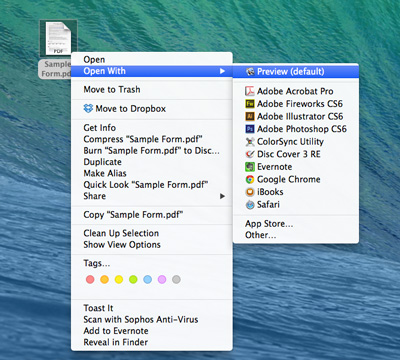400x360 pixels.
Task: Click the Sample Form.pdf file name label
Action: point(55,69)
